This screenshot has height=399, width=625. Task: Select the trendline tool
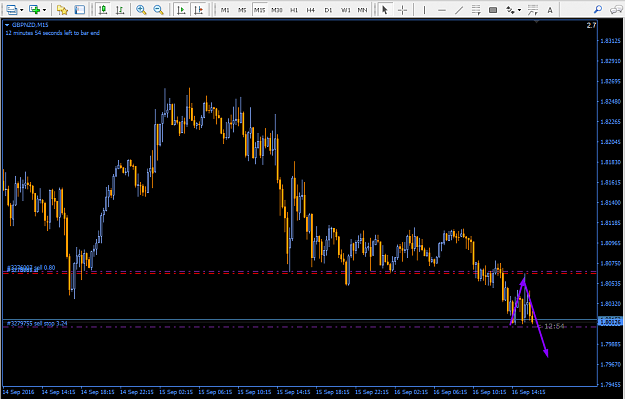coord(459,10)
